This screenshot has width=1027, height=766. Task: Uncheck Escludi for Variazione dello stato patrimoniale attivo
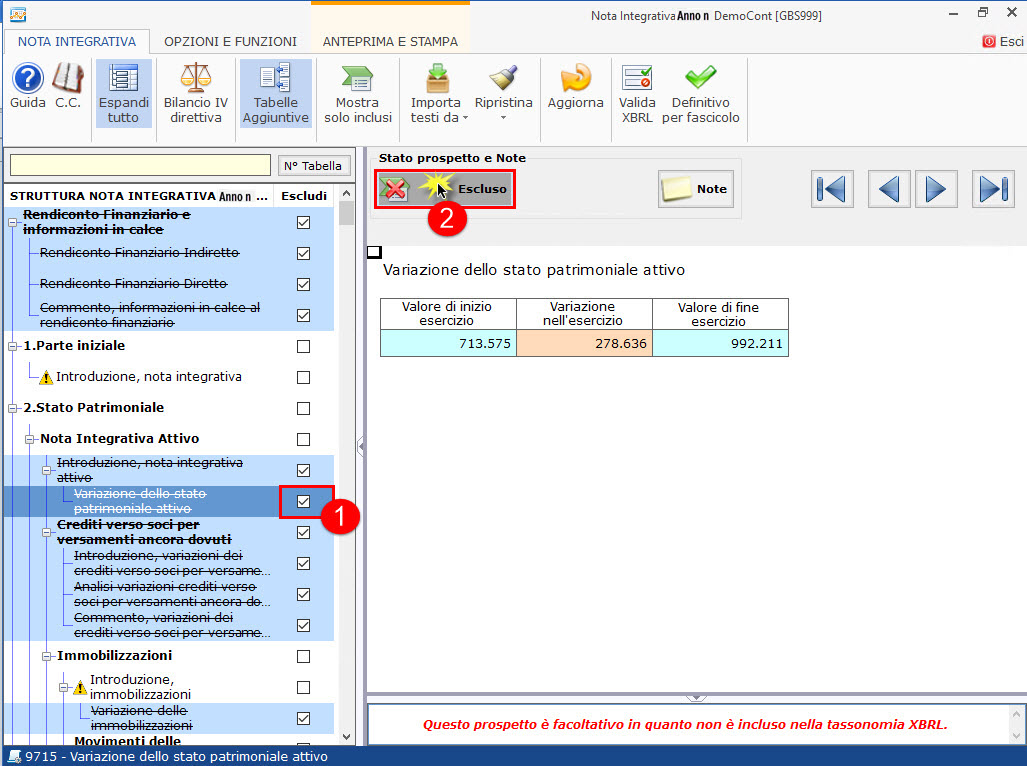(304, 501)
